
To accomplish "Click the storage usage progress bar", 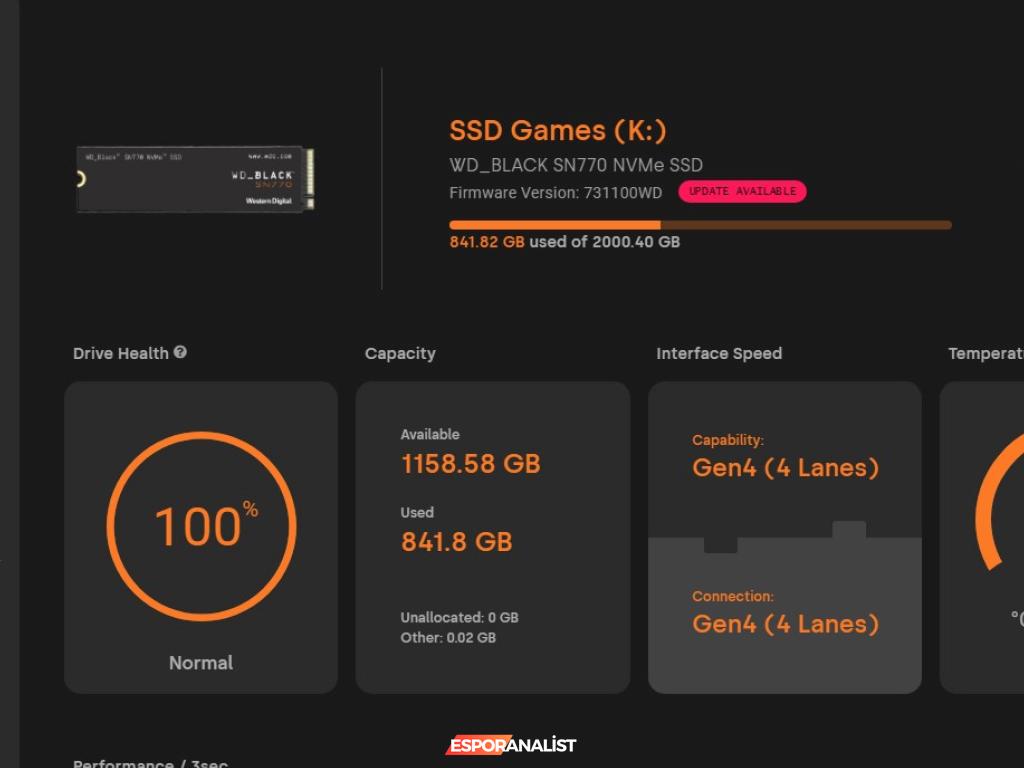I will 700,224.
